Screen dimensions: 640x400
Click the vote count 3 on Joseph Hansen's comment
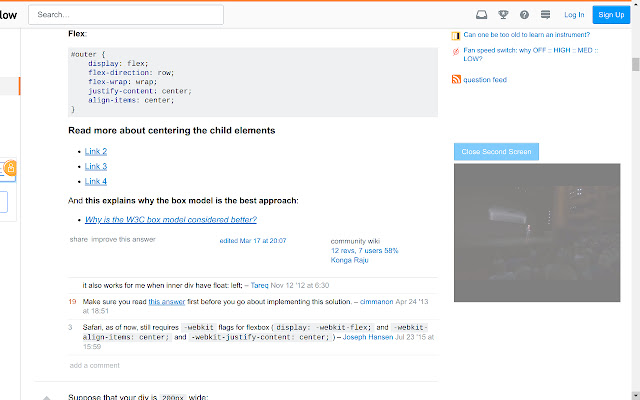click(x=70, y=327)
